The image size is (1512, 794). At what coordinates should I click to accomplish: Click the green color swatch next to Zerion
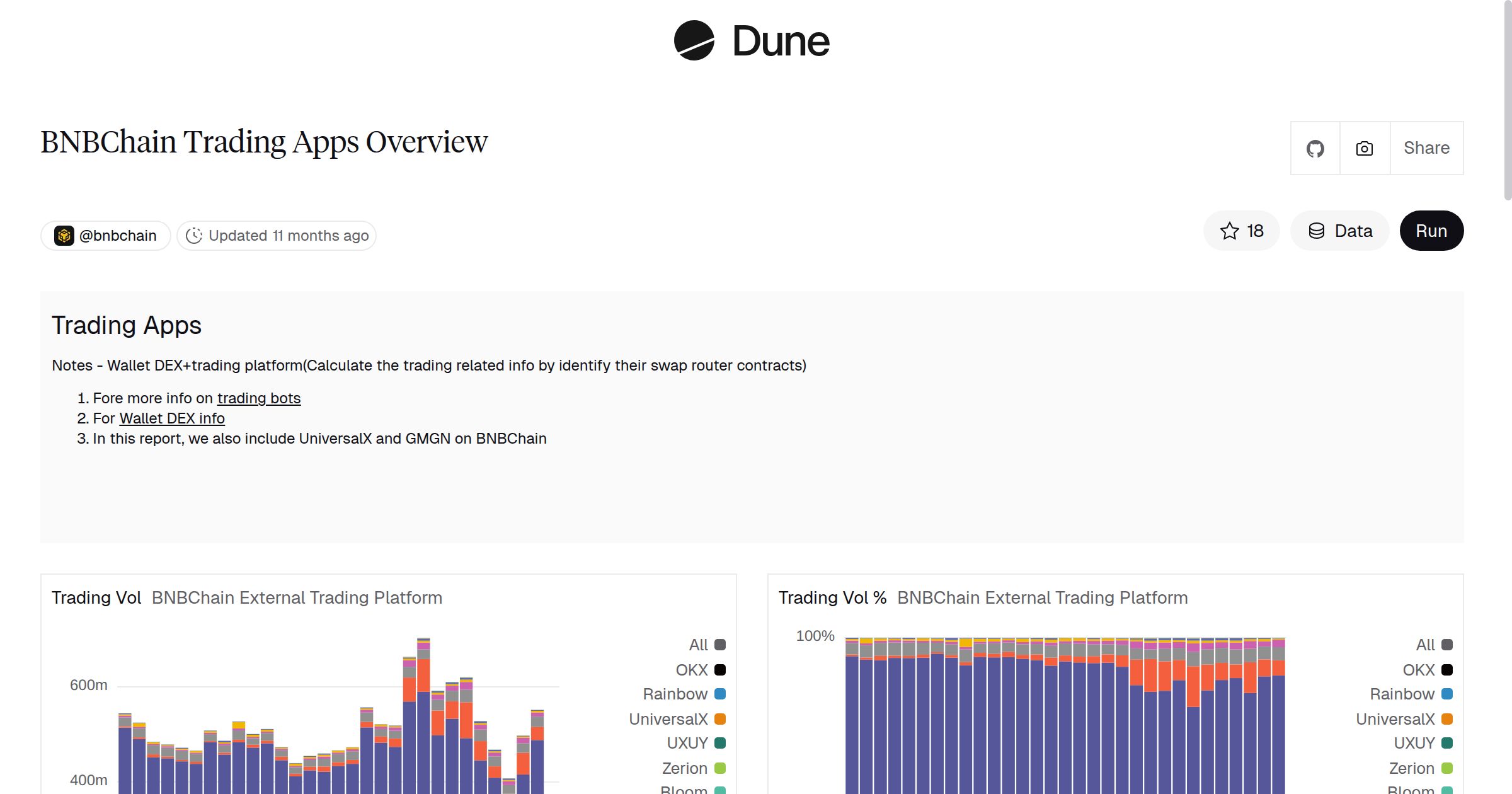719,768
